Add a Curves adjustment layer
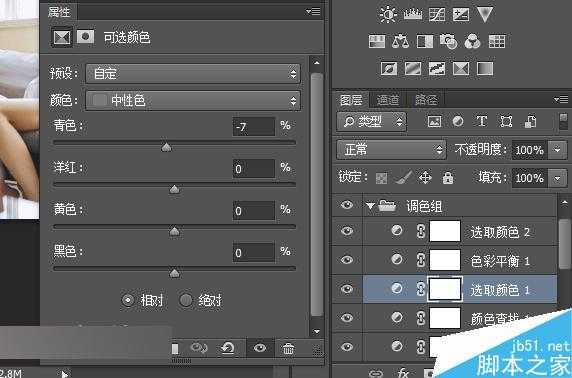This screenshot has height=378, width=572. (437, 15)
